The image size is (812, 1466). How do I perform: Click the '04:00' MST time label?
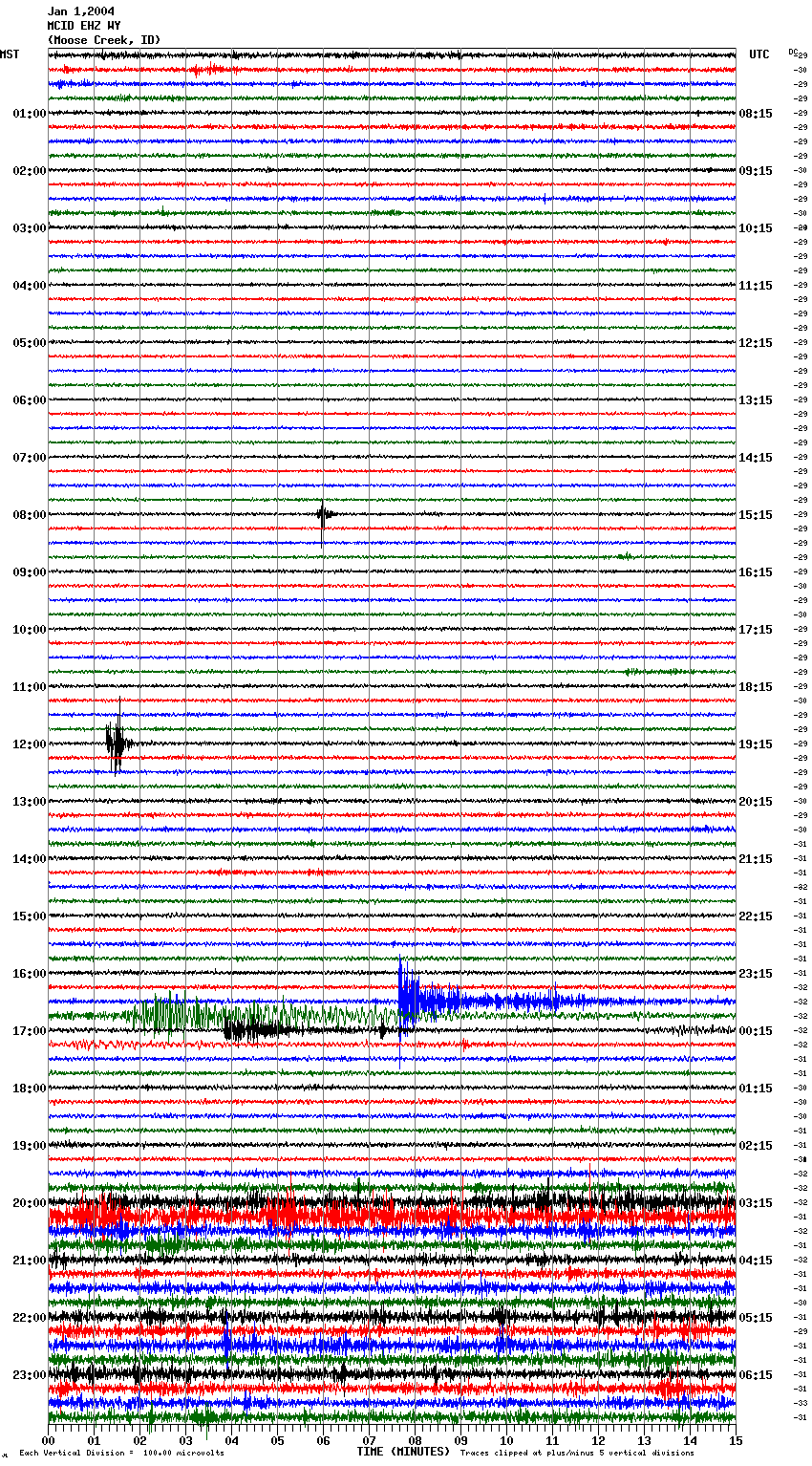point(30,286)
